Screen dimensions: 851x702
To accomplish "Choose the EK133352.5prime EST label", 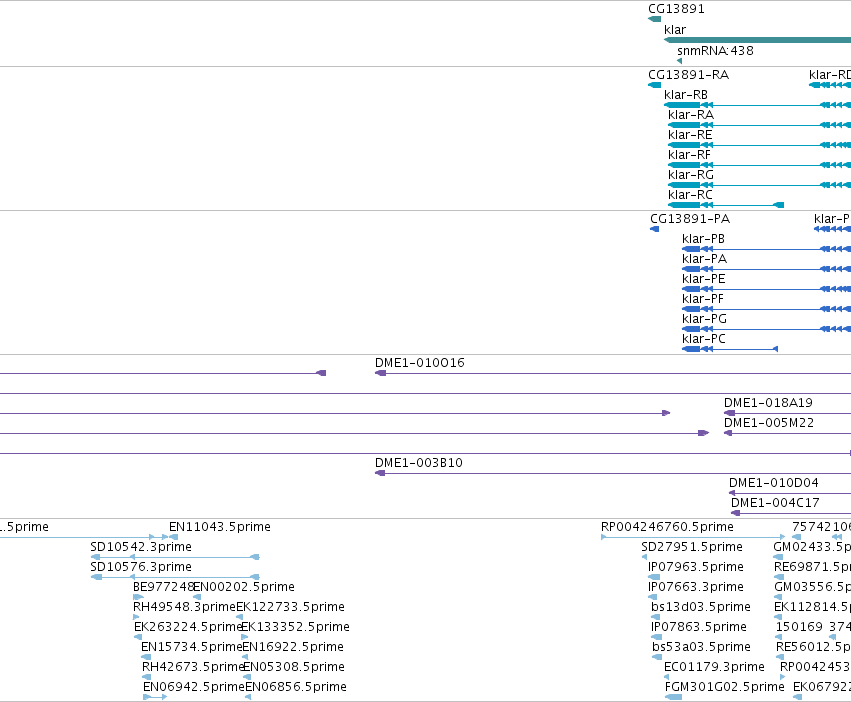I will pos(295,627).
